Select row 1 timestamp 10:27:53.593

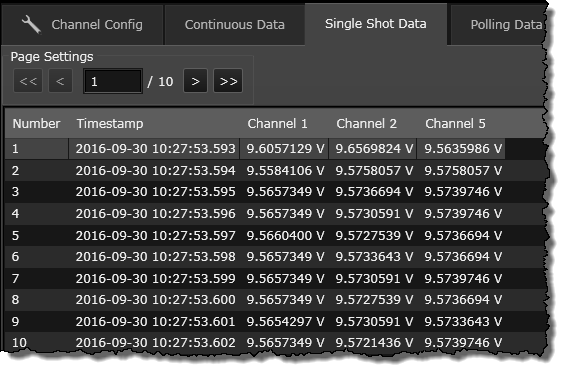[154, 149]
